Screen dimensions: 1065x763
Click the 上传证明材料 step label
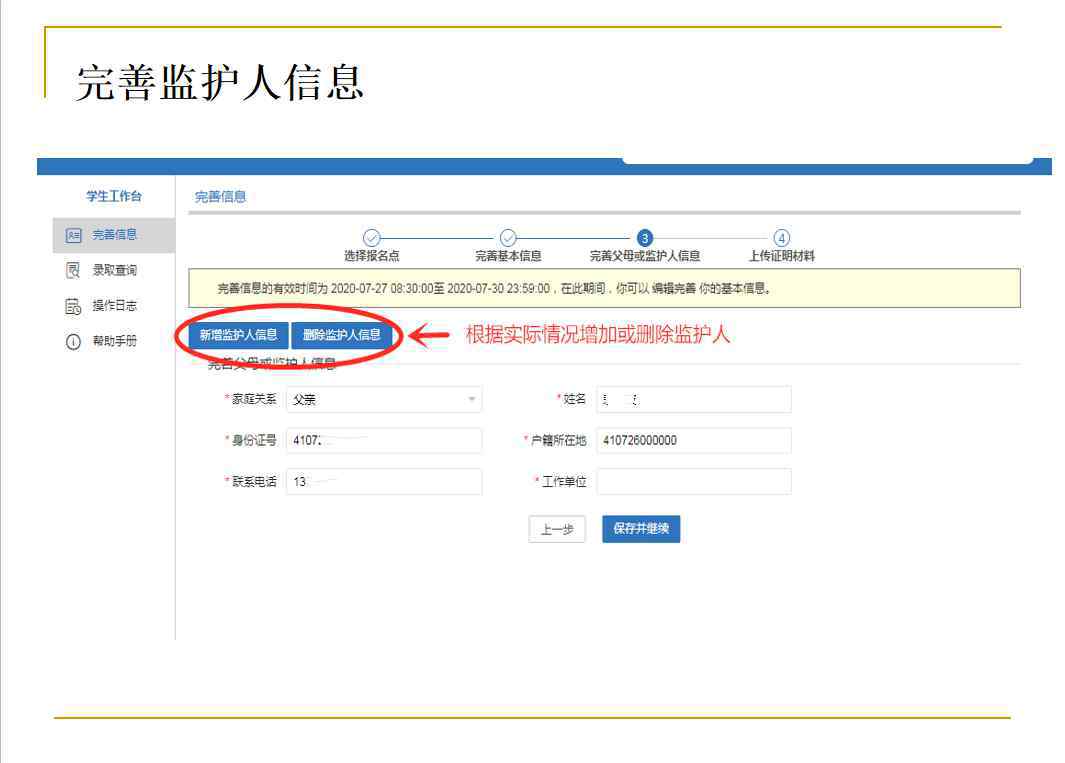(x=782, y=256)
